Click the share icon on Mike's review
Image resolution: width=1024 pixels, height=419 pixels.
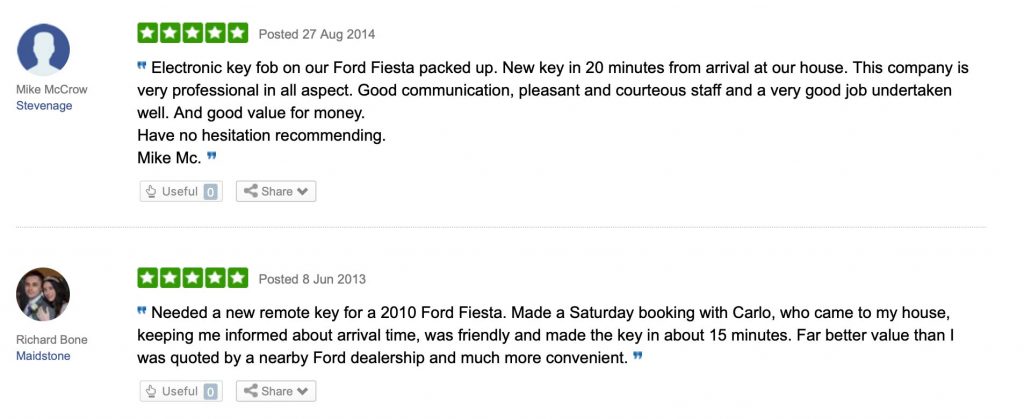pyautogui.click(x=251, y=191)
